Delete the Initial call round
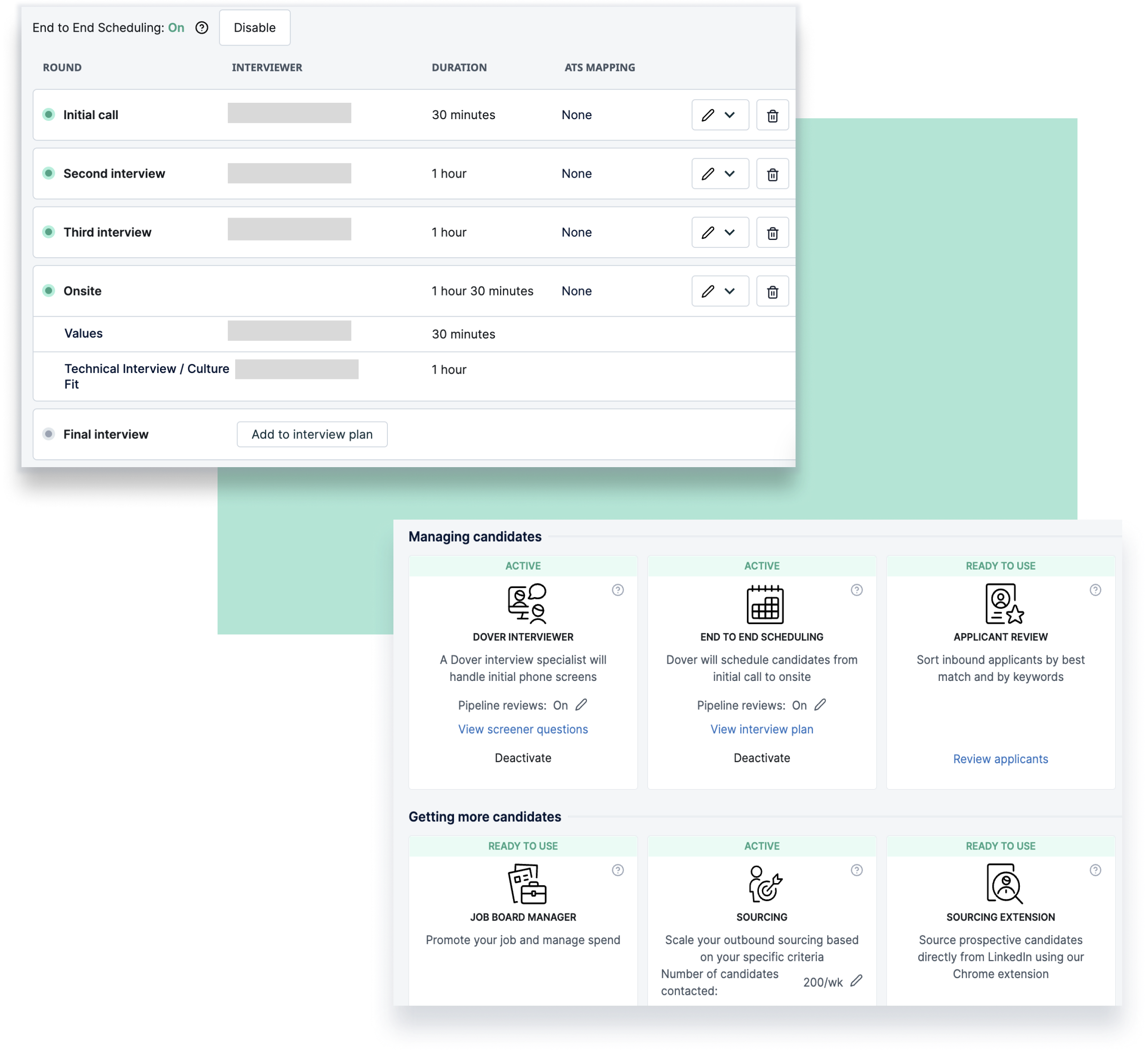The image size is (1148, 1053). coord(772,115)
